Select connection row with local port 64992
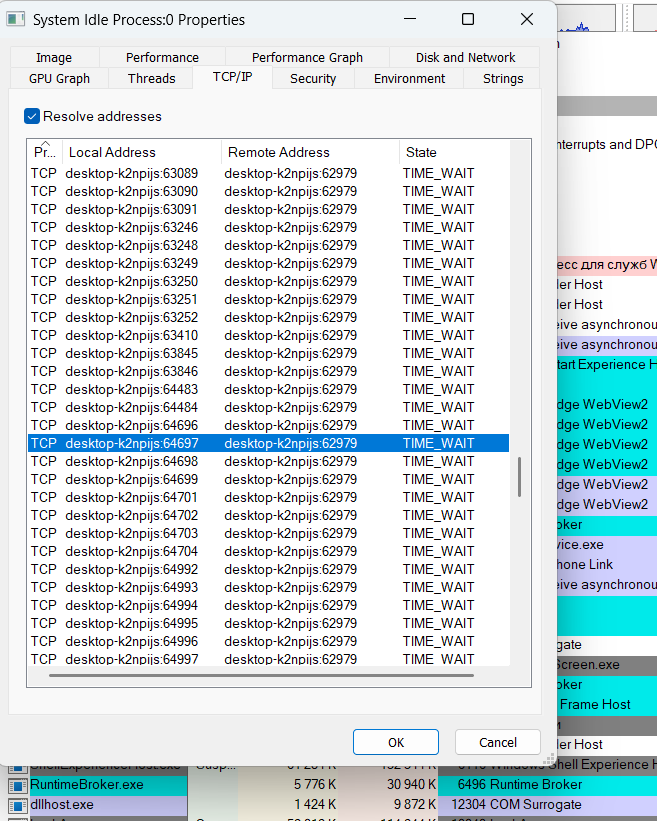 (269, 569)
